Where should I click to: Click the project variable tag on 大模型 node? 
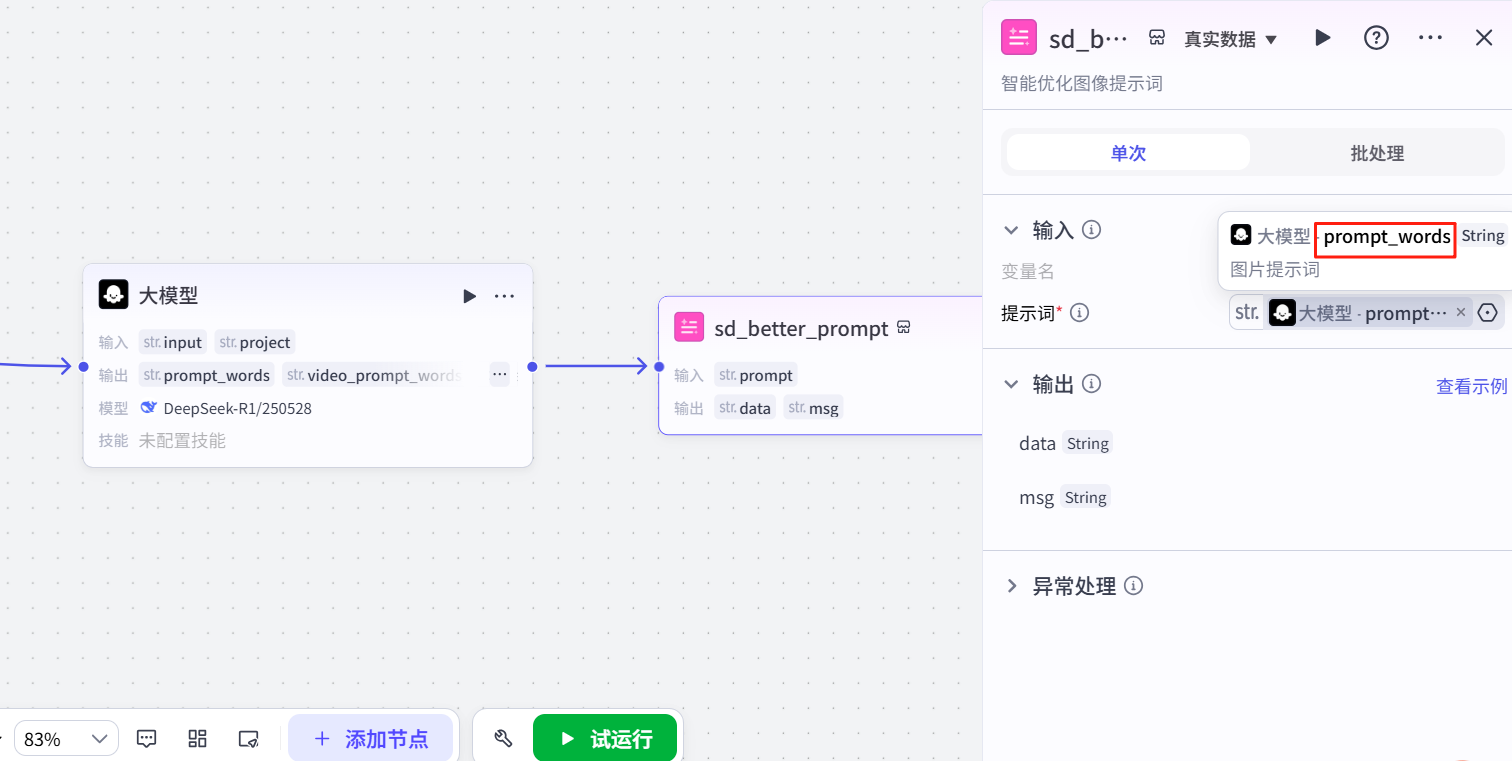coord(255,342)
